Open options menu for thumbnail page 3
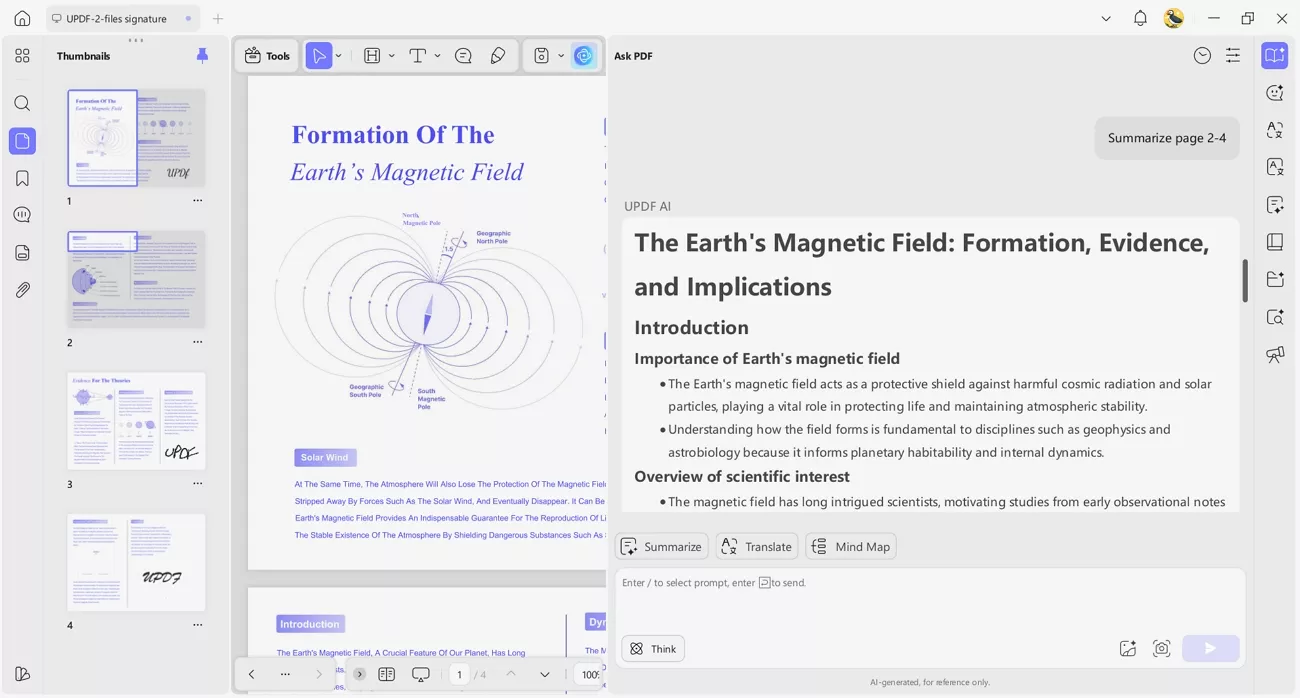 click(x=198, y=483)
